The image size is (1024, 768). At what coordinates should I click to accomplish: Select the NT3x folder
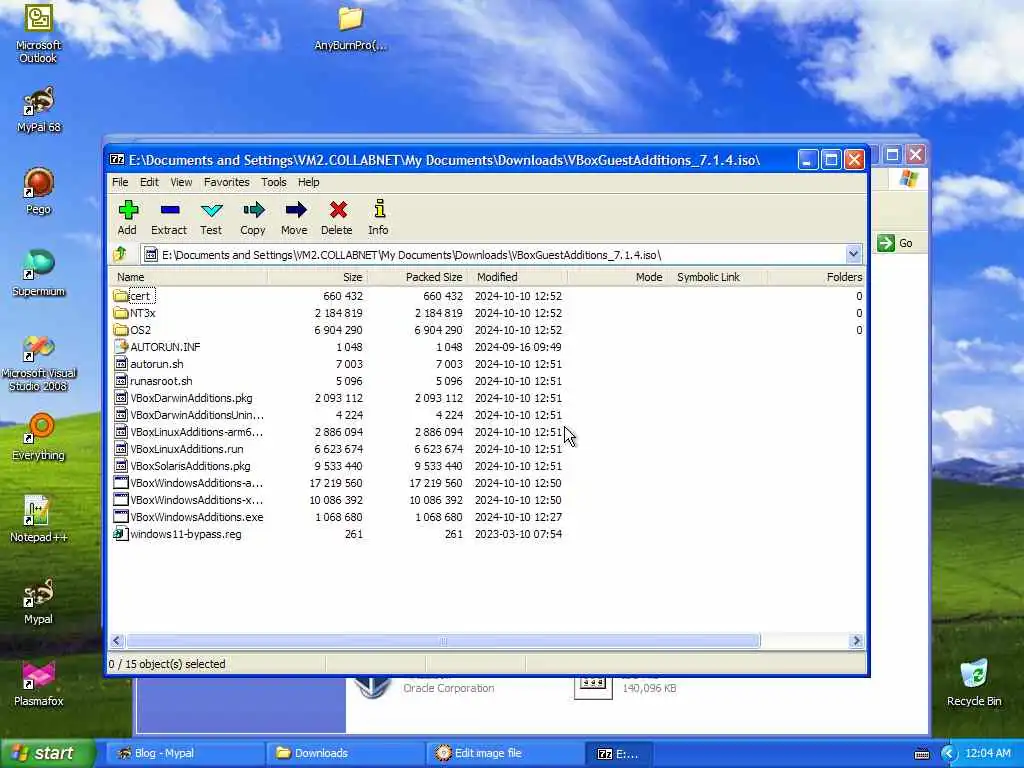tap(134, 313)
